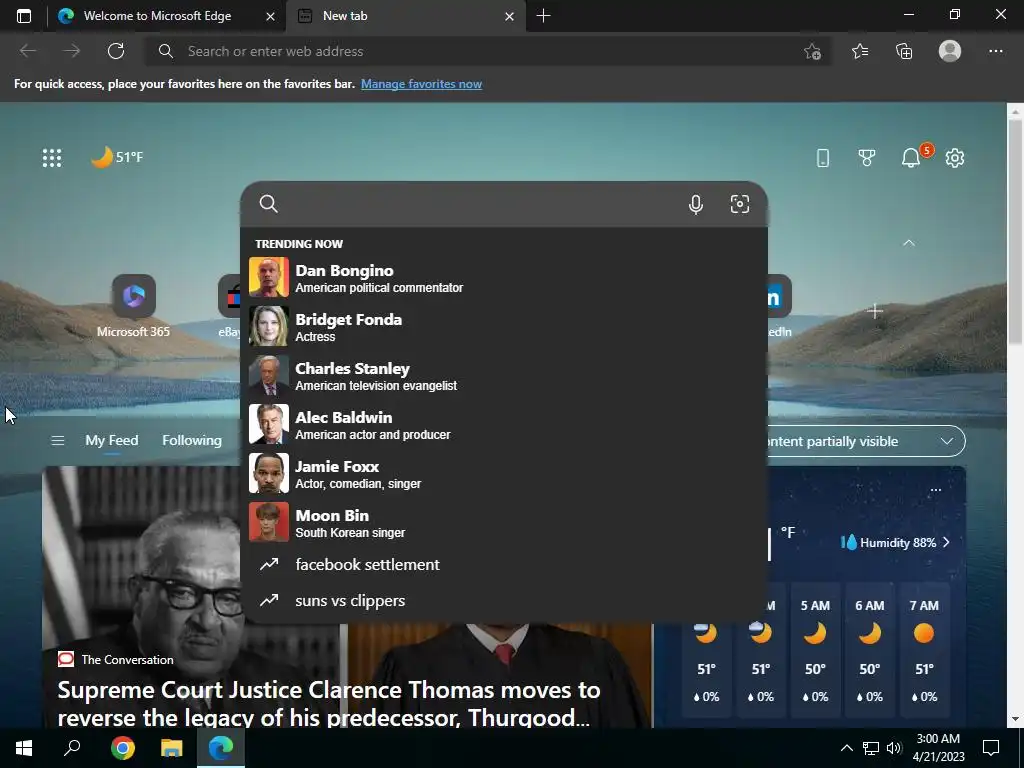Open content partially visible dropdown
Screen dimensions: 1024x768
coord(865,441)
